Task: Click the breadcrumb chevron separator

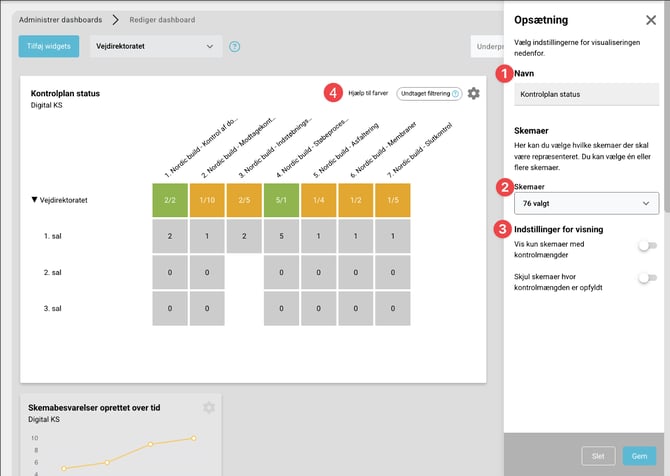Action: 115,19
